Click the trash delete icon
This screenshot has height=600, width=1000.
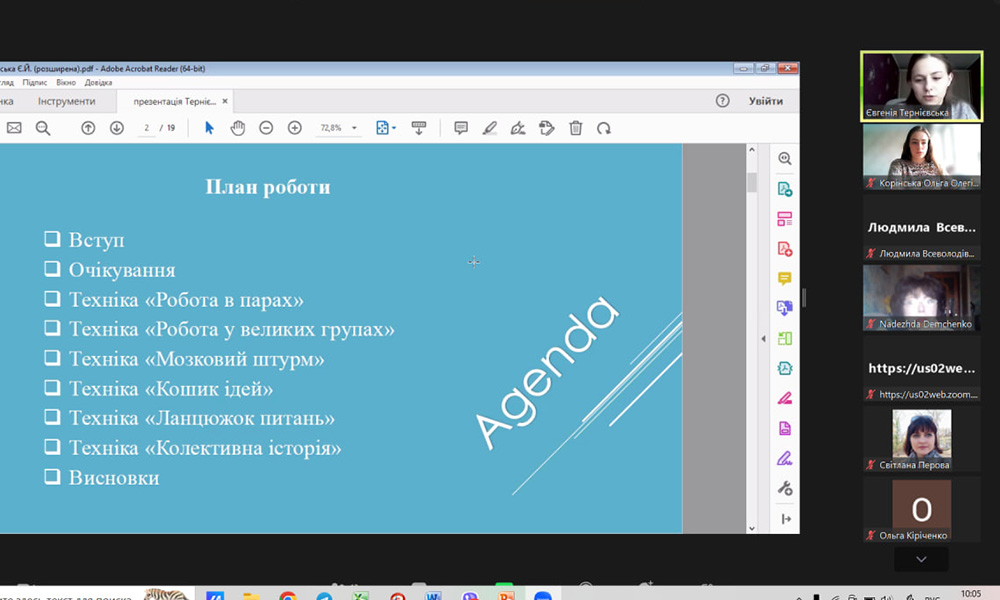pos(575,128)
